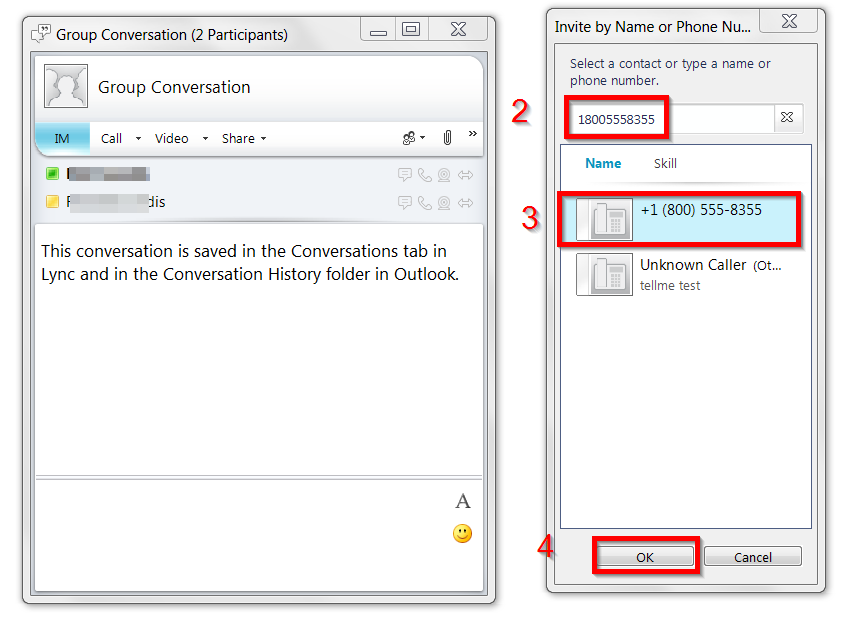Click the Cancel button

[x=753, y=557]
